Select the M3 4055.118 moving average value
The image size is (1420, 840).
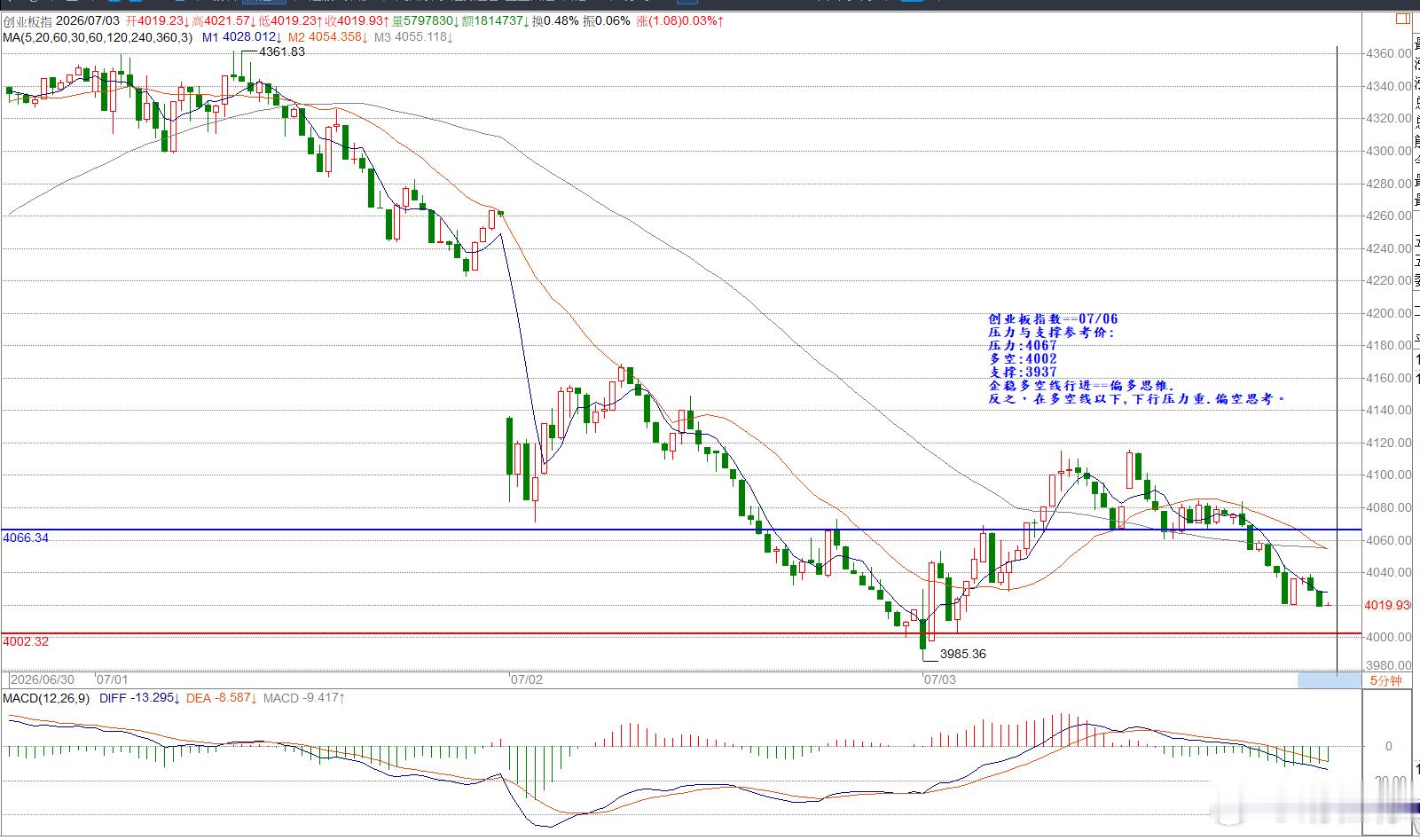pos(413,37)
